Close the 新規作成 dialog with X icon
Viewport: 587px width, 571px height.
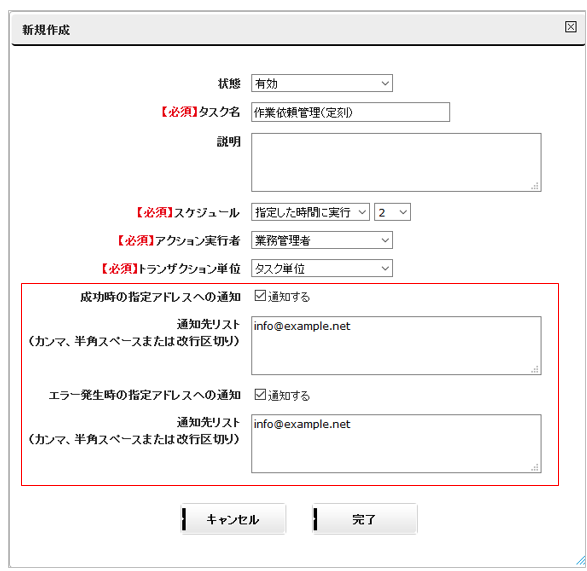point(570,27)
